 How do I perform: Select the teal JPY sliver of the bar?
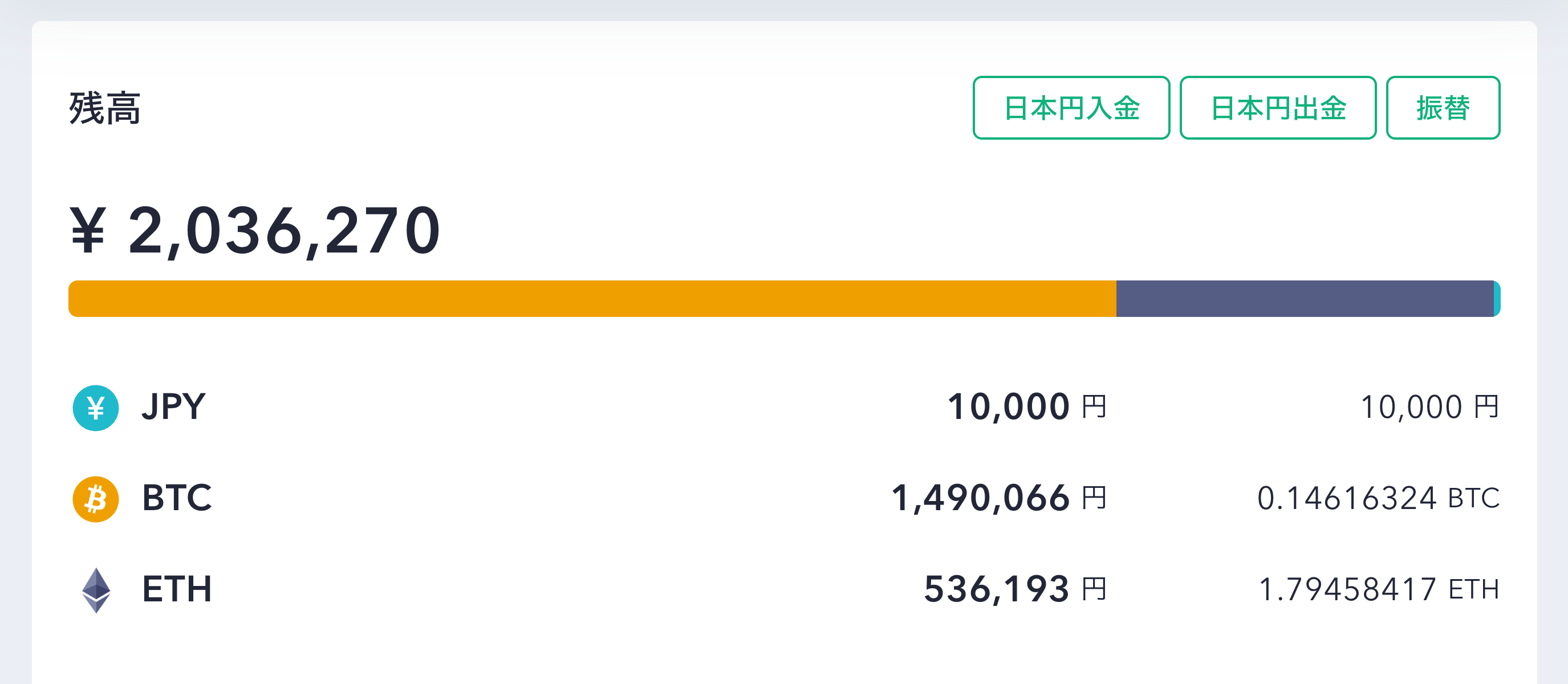pyautogui.click(x=1497, y=299)
